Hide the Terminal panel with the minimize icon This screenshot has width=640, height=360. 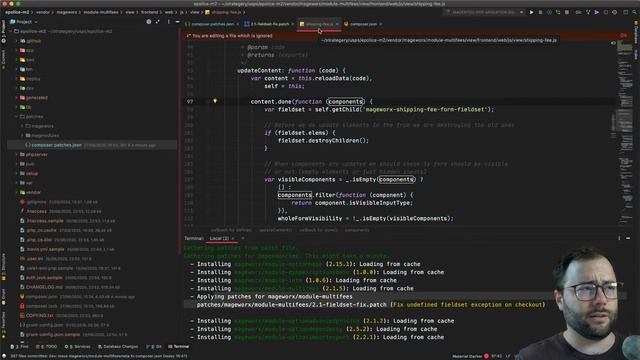point(628,238)
